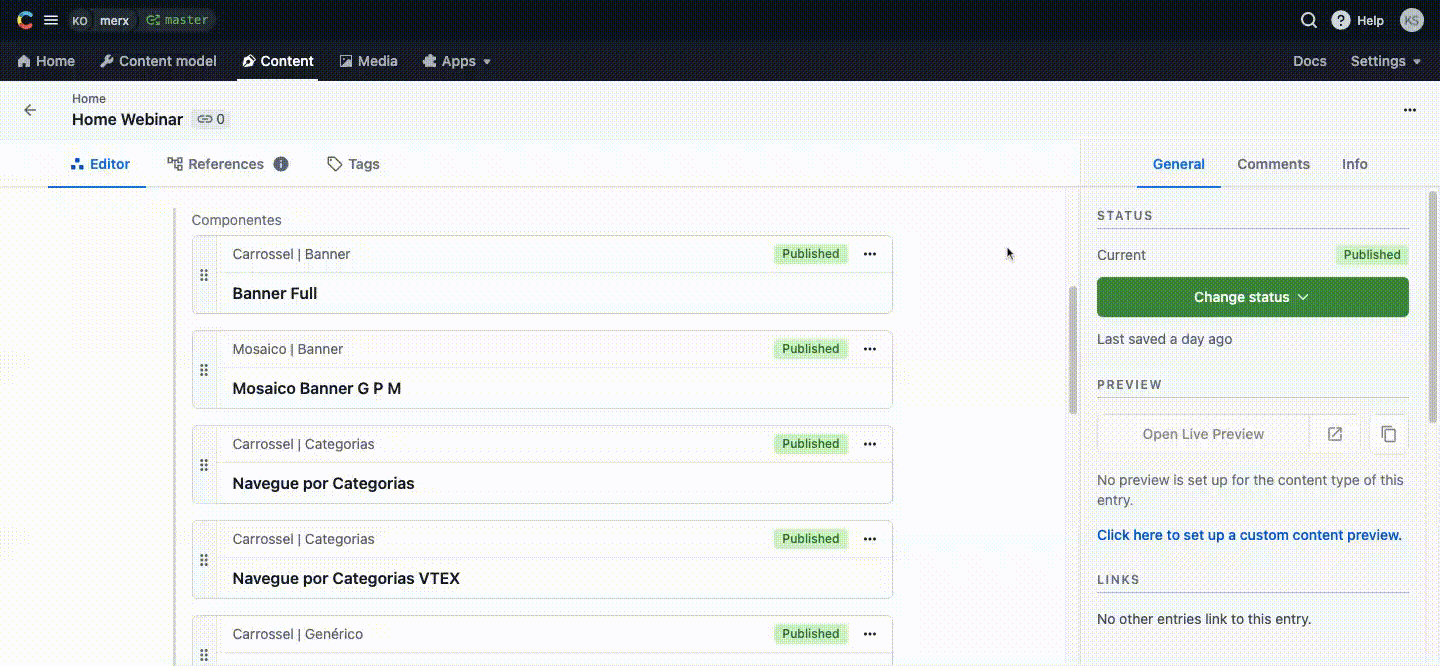Click drag handle of Mosaico Banner G P M
The width and height of the screenshot is (1440, 666).
[x=204, y=370]
